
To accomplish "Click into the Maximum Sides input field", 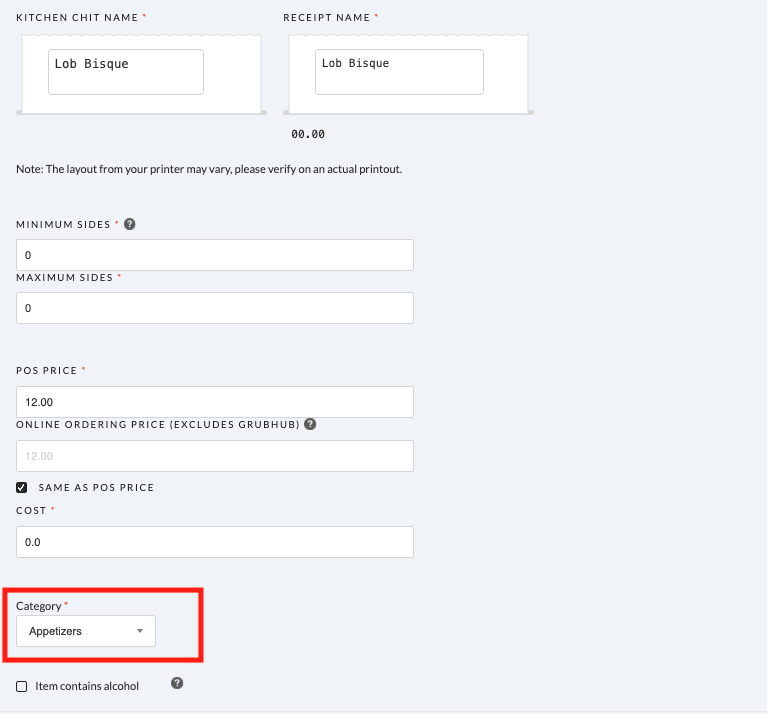I will (x=215, y=308).
